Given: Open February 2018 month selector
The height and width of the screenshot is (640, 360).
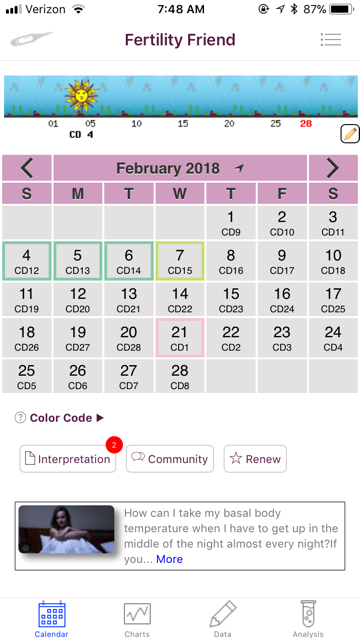Looking at the screenshot, I should tap(180, 168).
